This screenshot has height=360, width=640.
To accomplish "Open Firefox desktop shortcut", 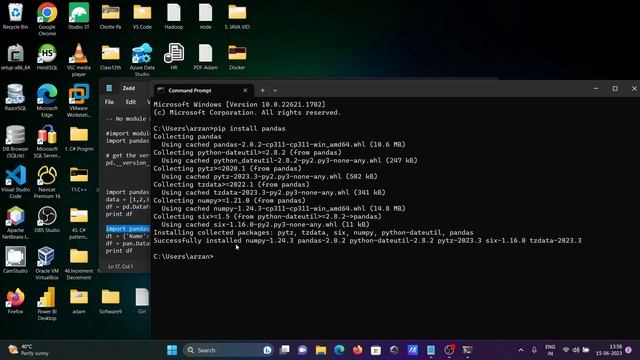I will 16,301.
